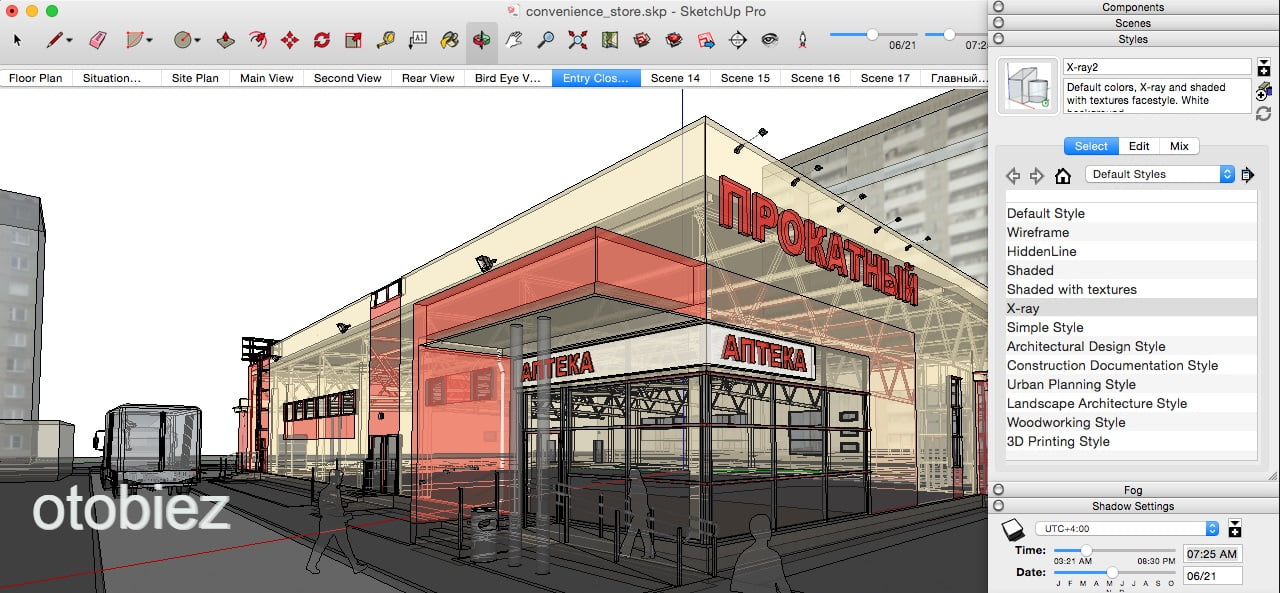
Task: Open the Site Plan scene tab
Action: tap(195, 78)
